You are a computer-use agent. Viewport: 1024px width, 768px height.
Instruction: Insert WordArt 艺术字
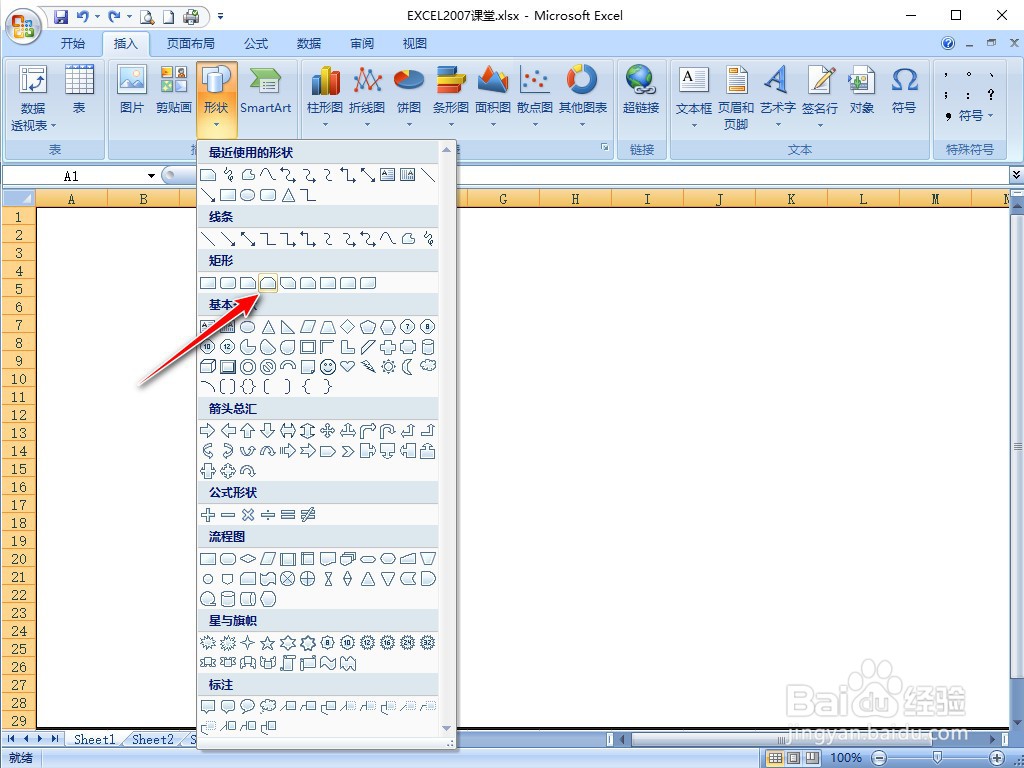[x=777, y=97]
